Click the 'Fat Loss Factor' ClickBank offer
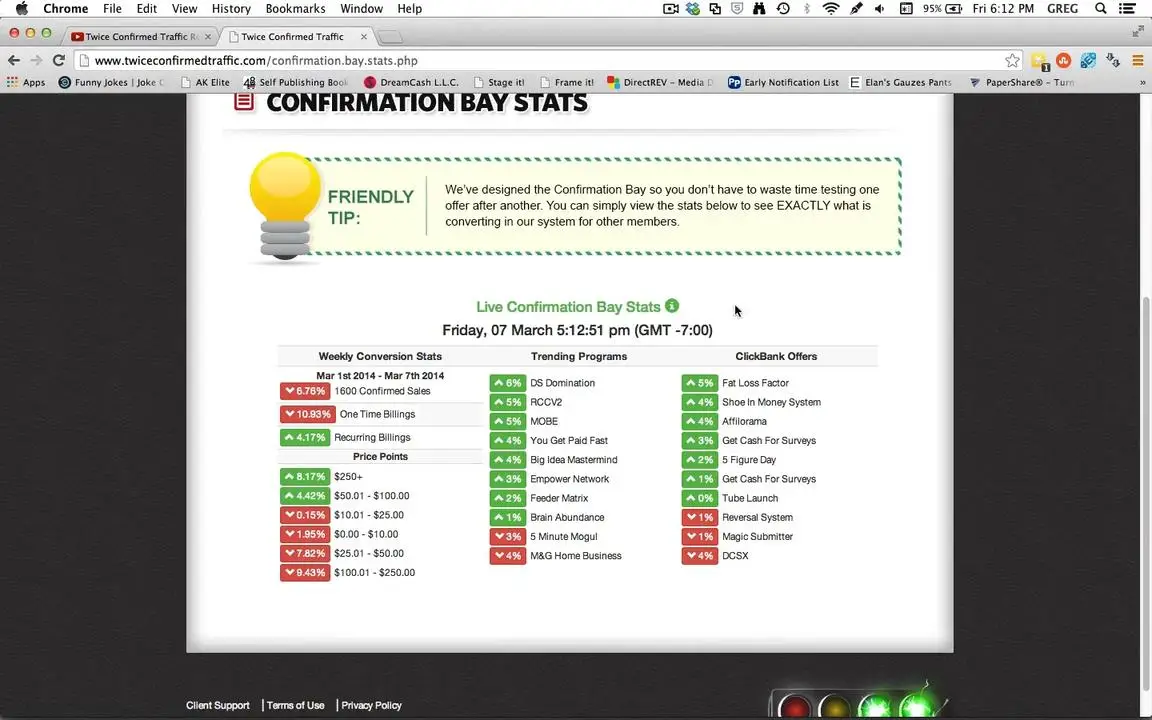The image size is (1152, 720). [x=755, y=383]
